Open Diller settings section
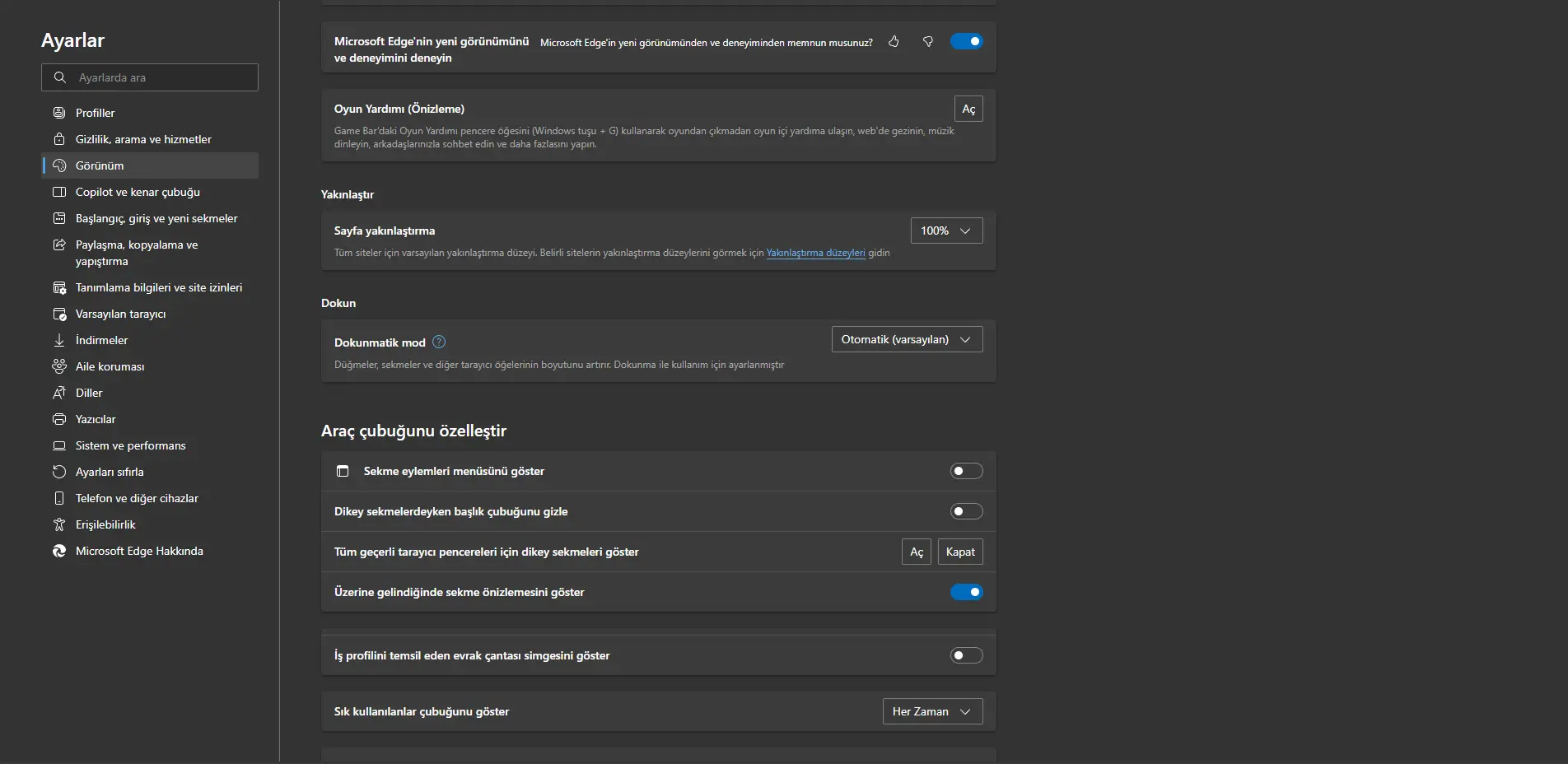This screenshot has width=1568, height=764. click(x=150, y=393)
